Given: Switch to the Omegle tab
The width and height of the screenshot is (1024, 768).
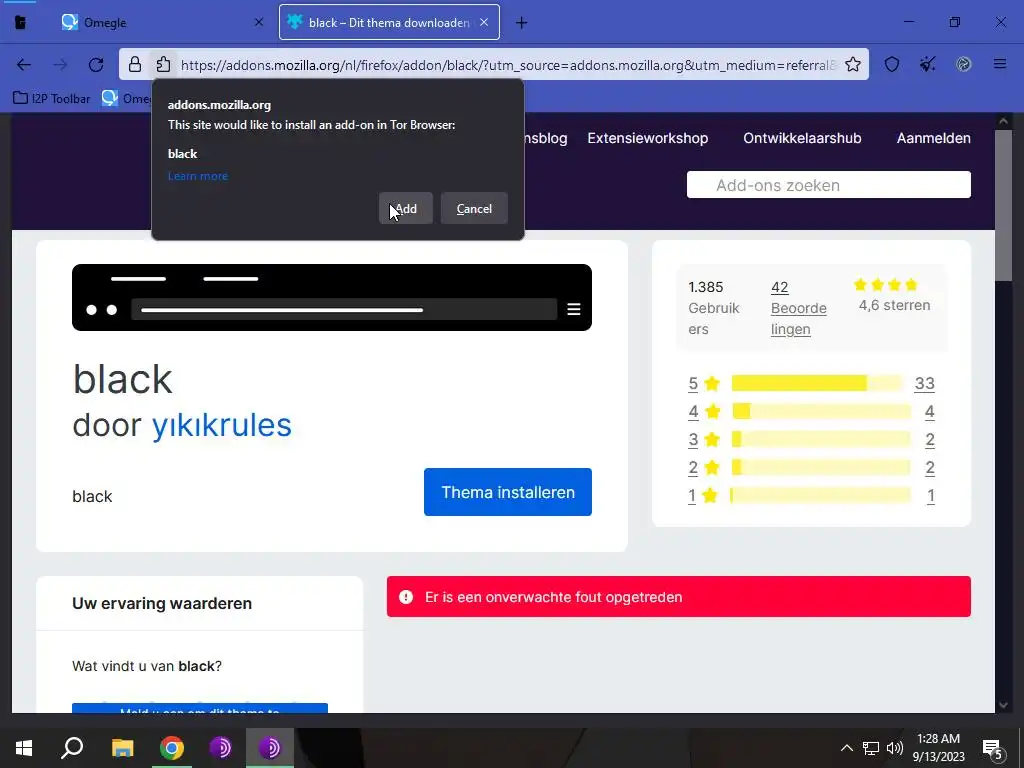Looking at the screenshot, I should pyautogui.click(x=162, y=22).
